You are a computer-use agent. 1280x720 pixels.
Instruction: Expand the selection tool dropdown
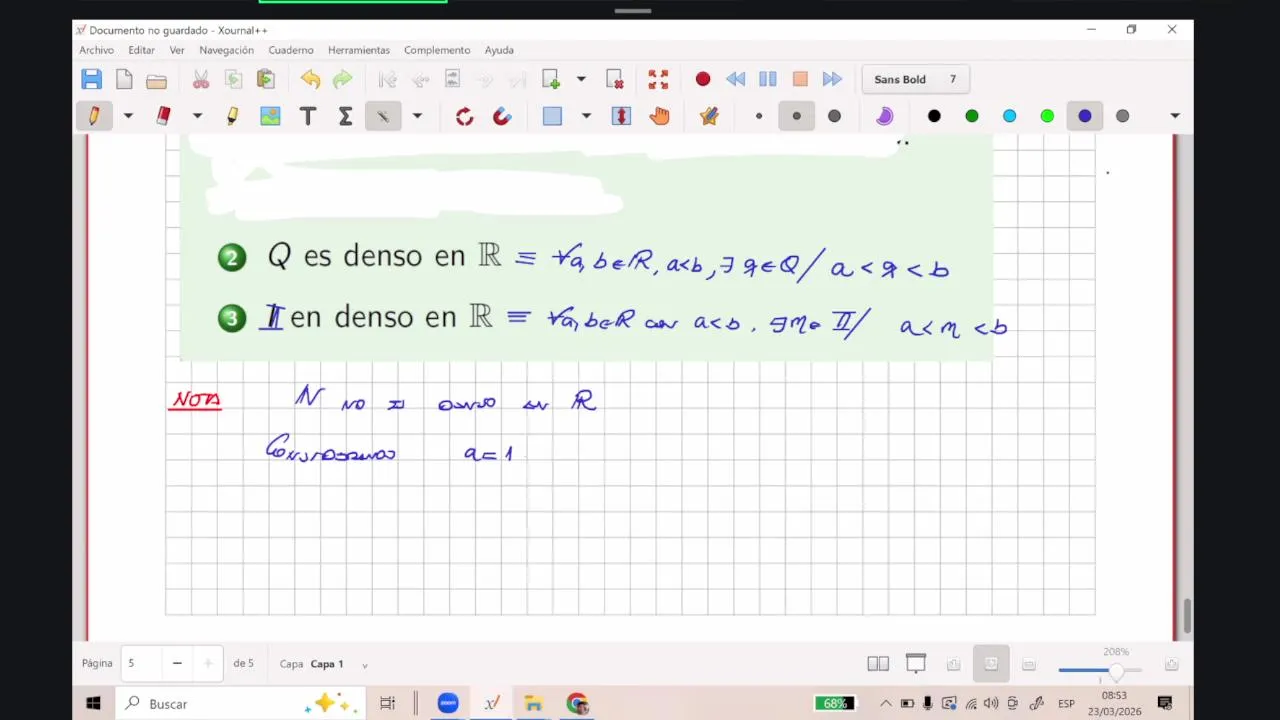tap(586, 116)
